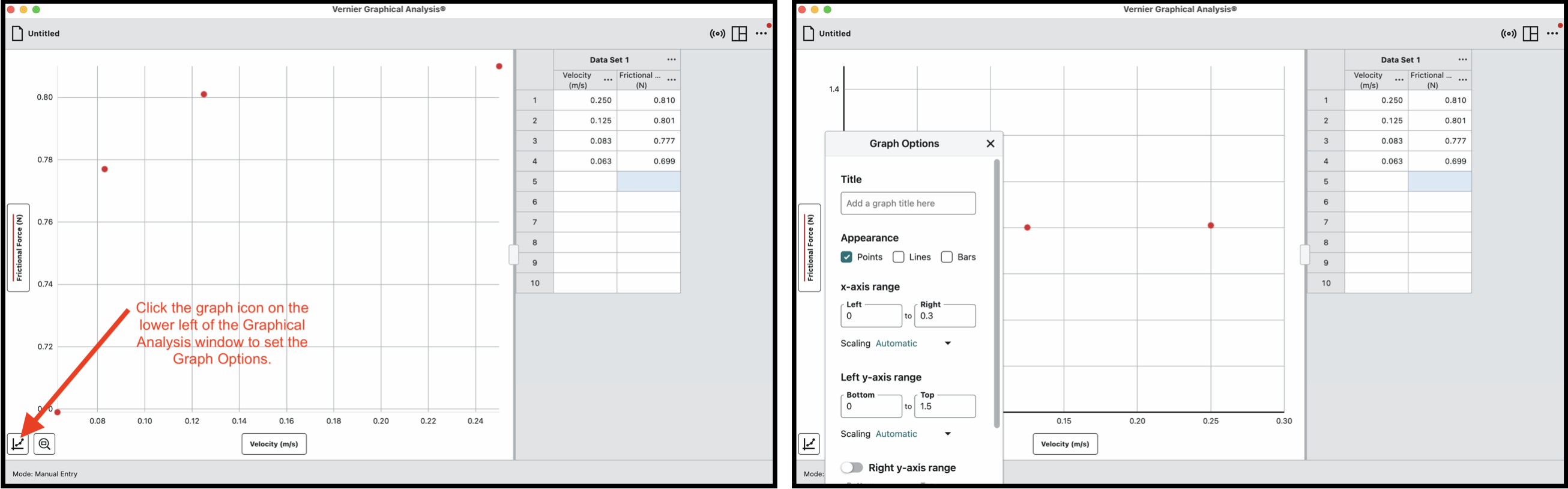
Task: Select cell 0.801 in left window table
Action: pyautogui.click(x=649, y=121)
